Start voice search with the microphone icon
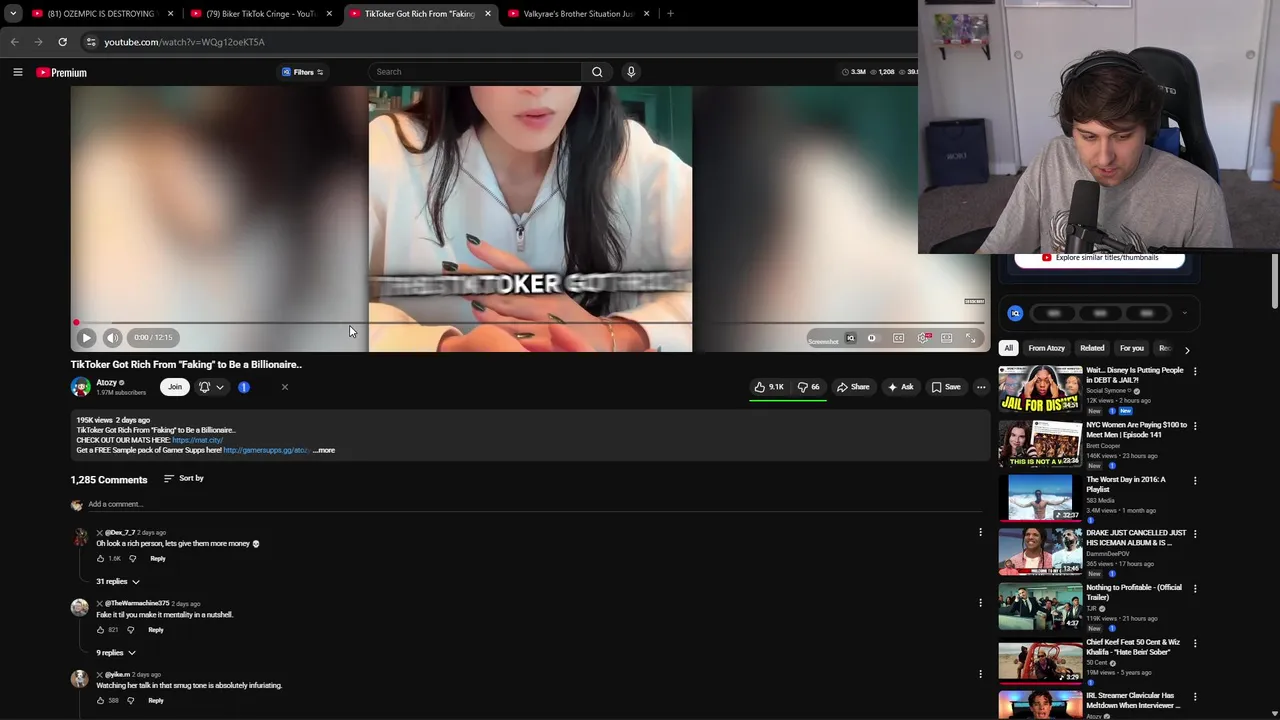The height and width of the screenshot is (720, 1280). pos(631,72)
